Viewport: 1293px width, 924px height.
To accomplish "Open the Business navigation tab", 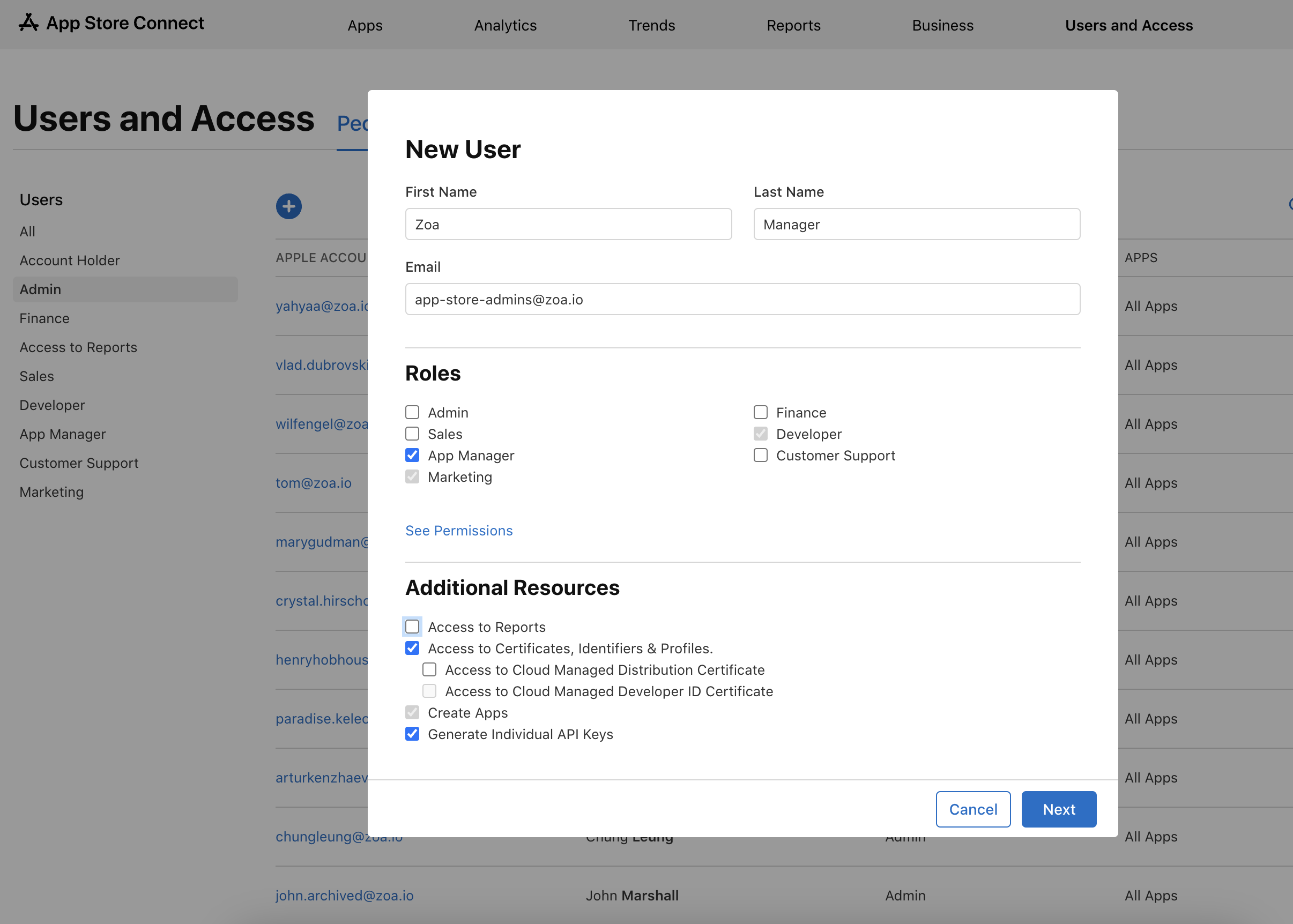I will 942,25.
